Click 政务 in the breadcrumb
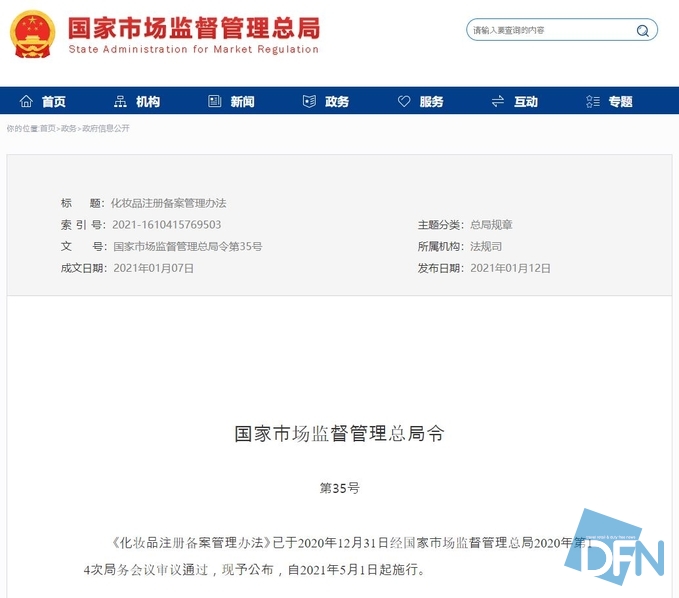The width and height of the screenshot is (679, 598). pyautogui.click(x=68, y=128)
